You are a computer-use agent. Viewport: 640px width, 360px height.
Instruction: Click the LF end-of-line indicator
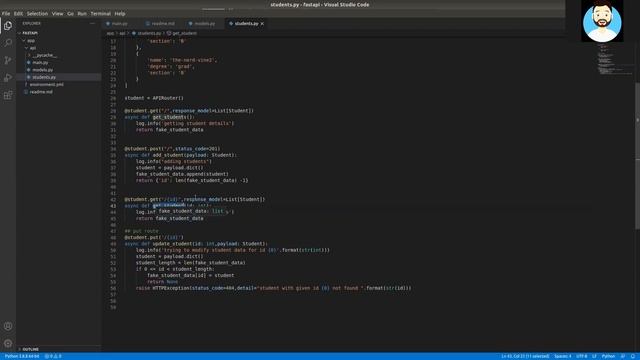coord(594,356)
